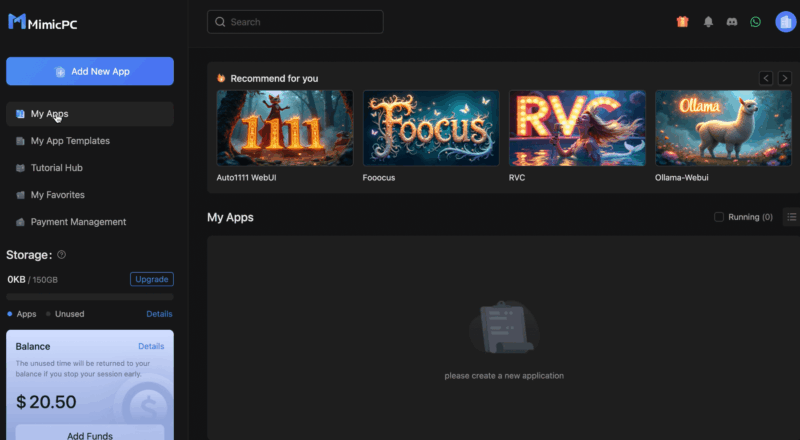
Task: Open the Auto1111 WebUI thumbnail
Action: click(x=285, y=128)
